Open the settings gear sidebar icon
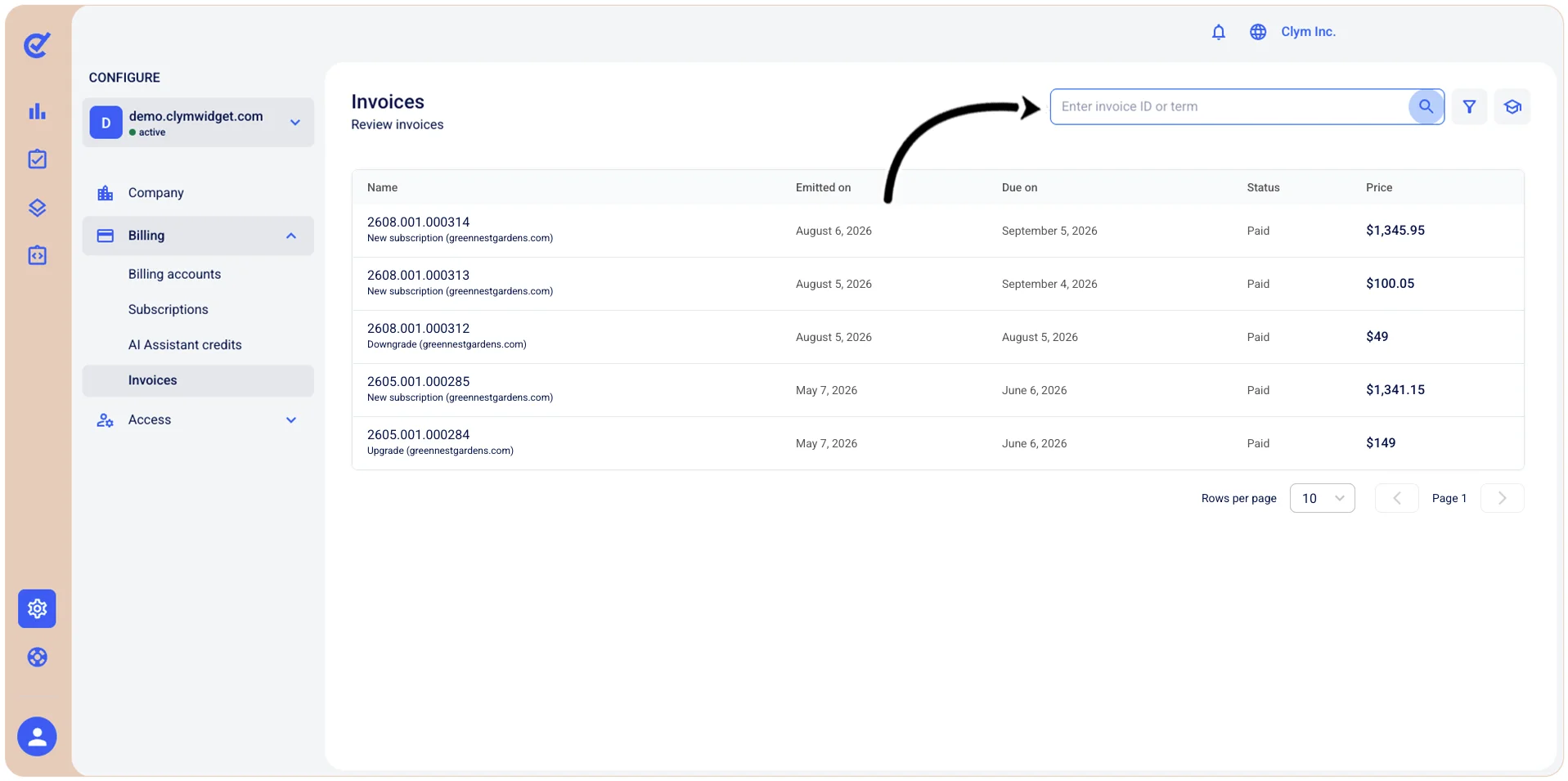1568x781 pixels. point(37,608)
